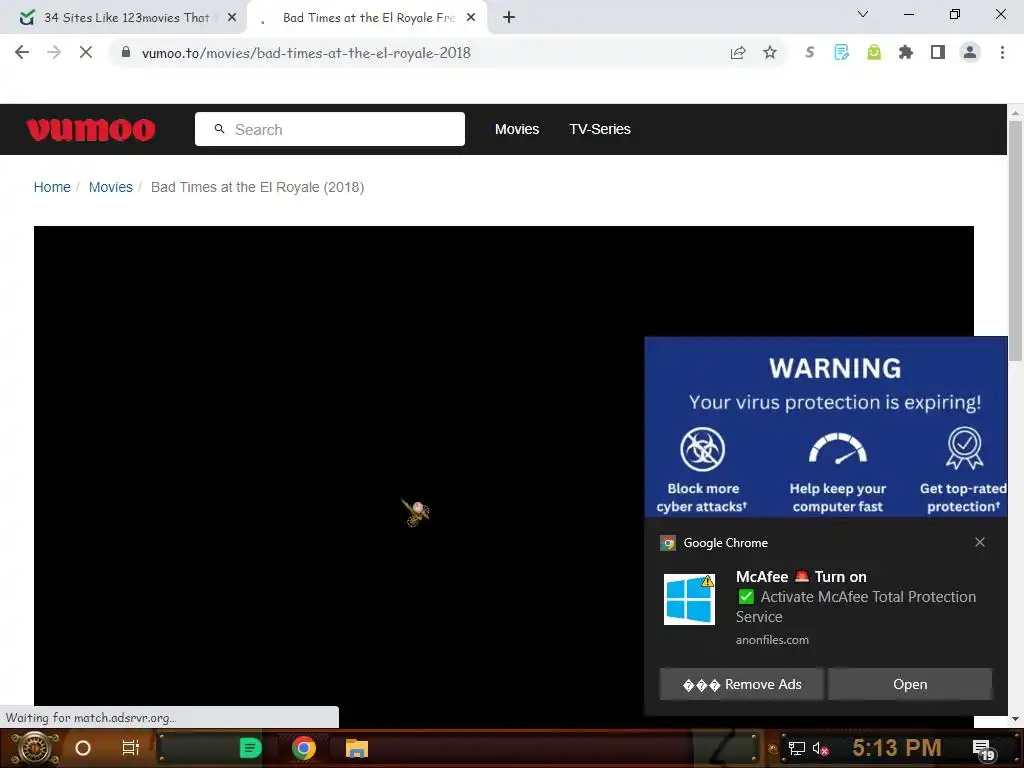The image size is (1024, 768).
Task: Open the Chrome profile avatar
Action: (970, 52)
